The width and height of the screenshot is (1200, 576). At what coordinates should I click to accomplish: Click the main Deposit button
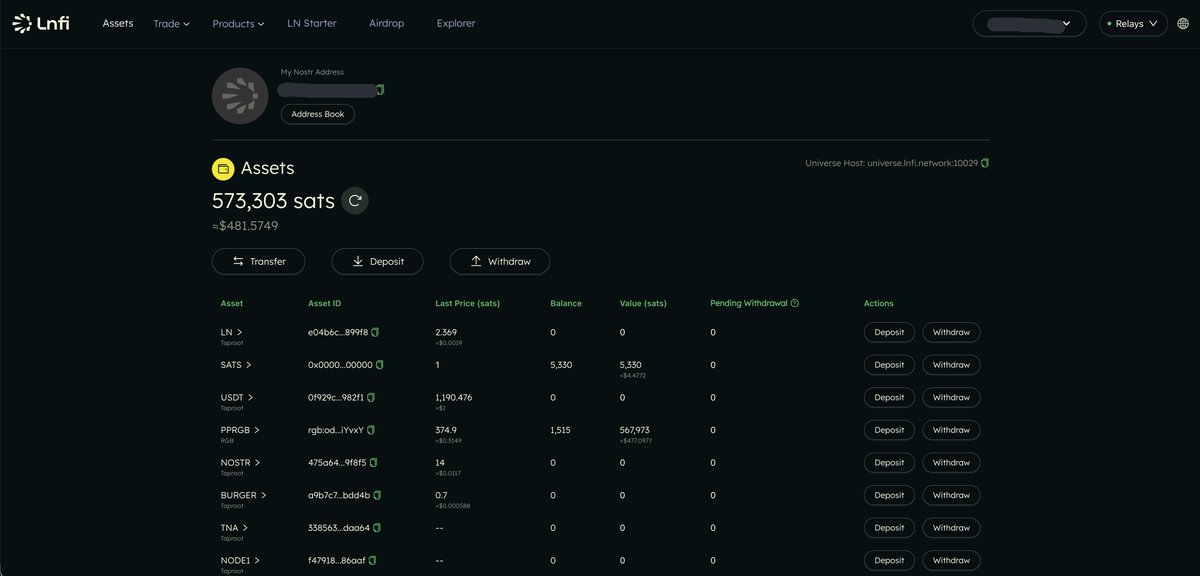pyautogui.click(x=377, y=261)
